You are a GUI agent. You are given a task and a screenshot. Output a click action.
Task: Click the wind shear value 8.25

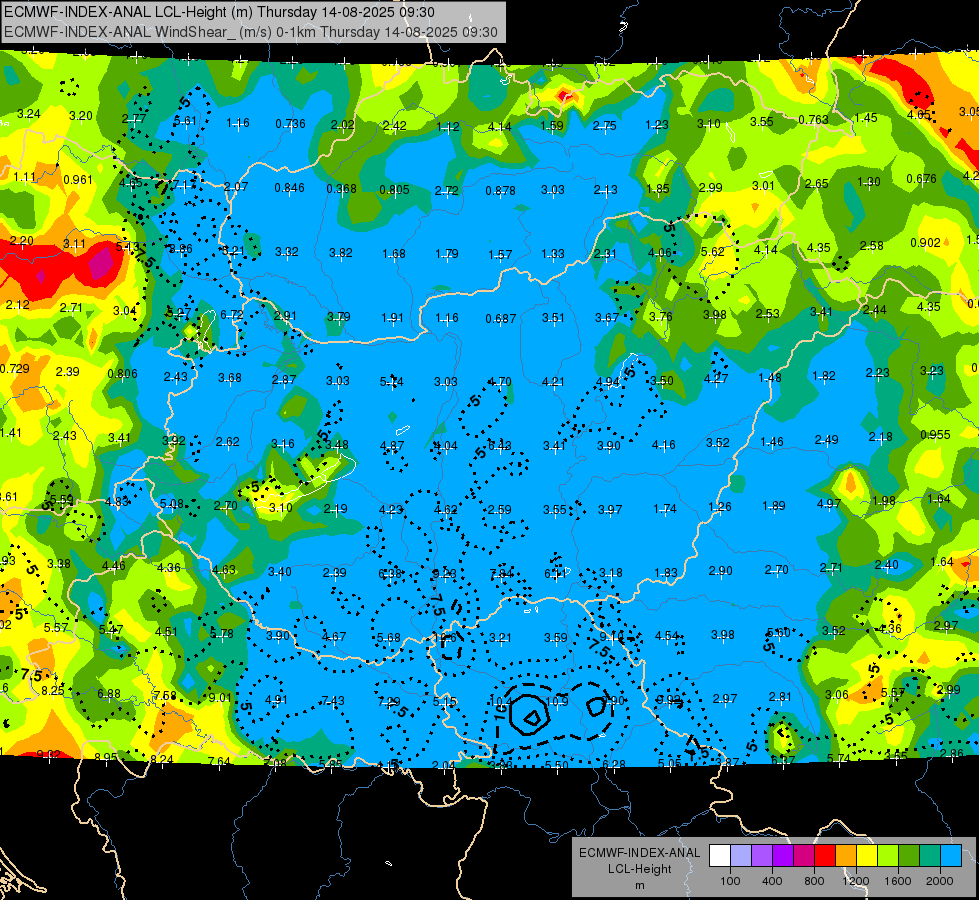tap(52, 690)
